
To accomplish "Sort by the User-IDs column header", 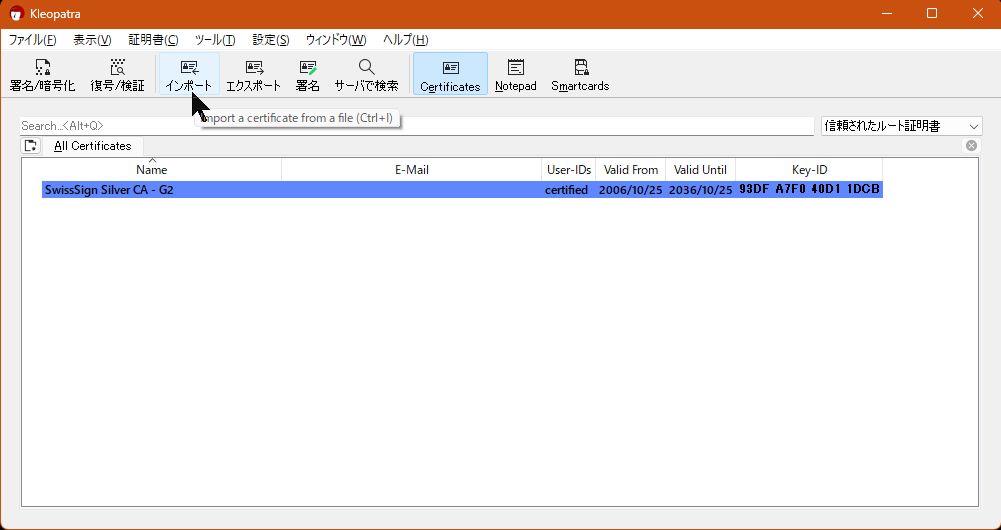I will click(569, 170).
